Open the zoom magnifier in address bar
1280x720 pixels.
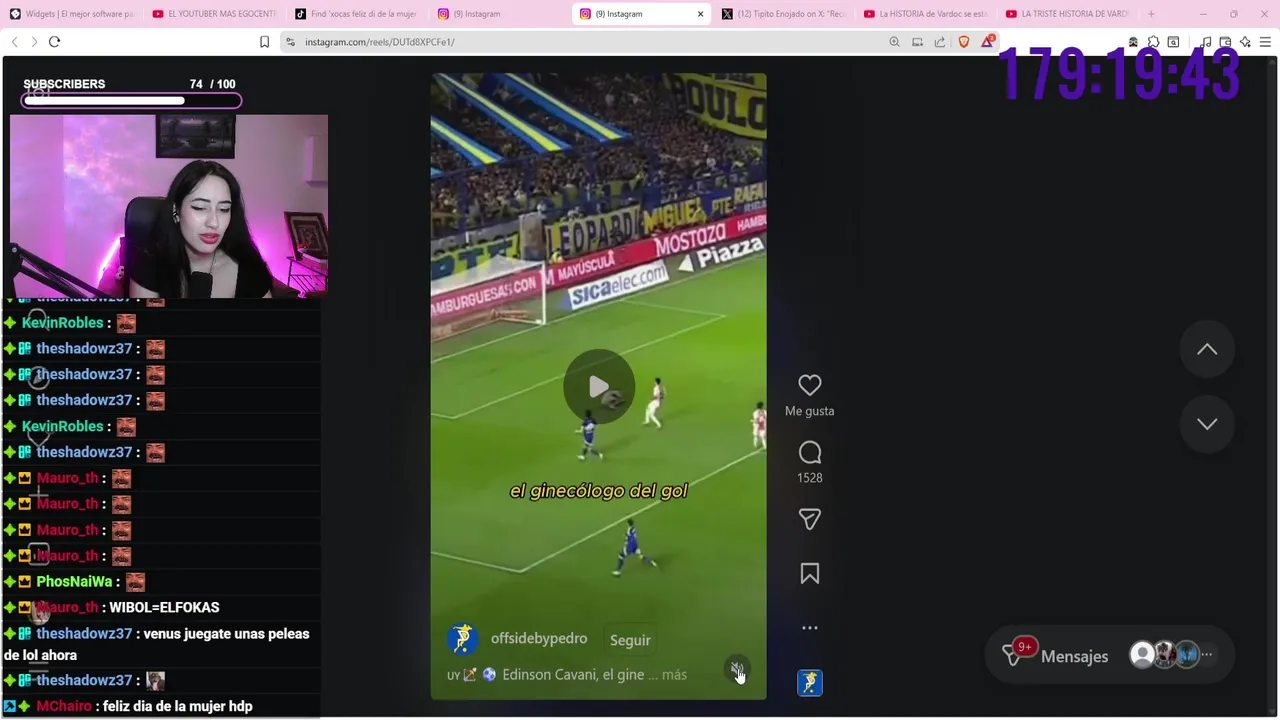point(894,42)
